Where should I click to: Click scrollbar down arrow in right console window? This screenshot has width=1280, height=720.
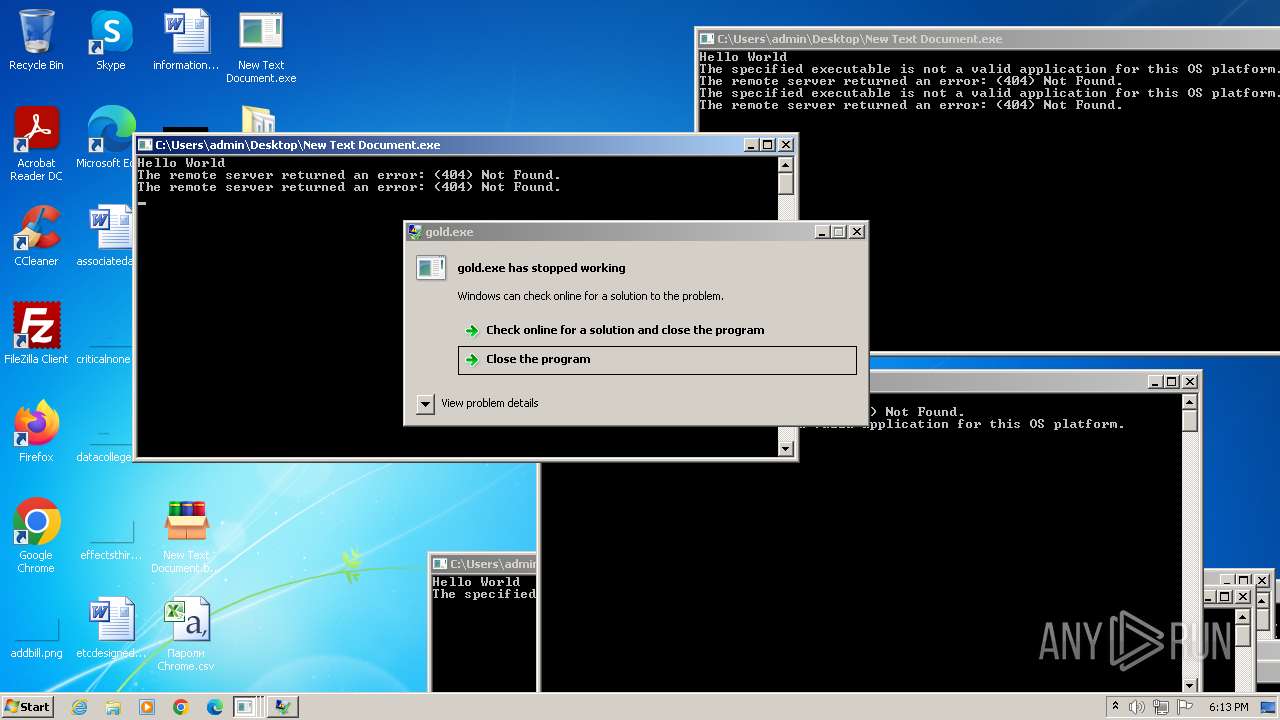coord(1189,685)
